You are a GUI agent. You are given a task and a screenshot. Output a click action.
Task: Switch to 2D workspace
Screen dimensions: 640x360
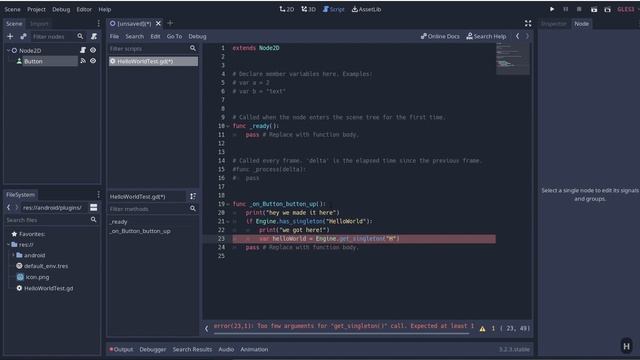[x=287, y=9]
